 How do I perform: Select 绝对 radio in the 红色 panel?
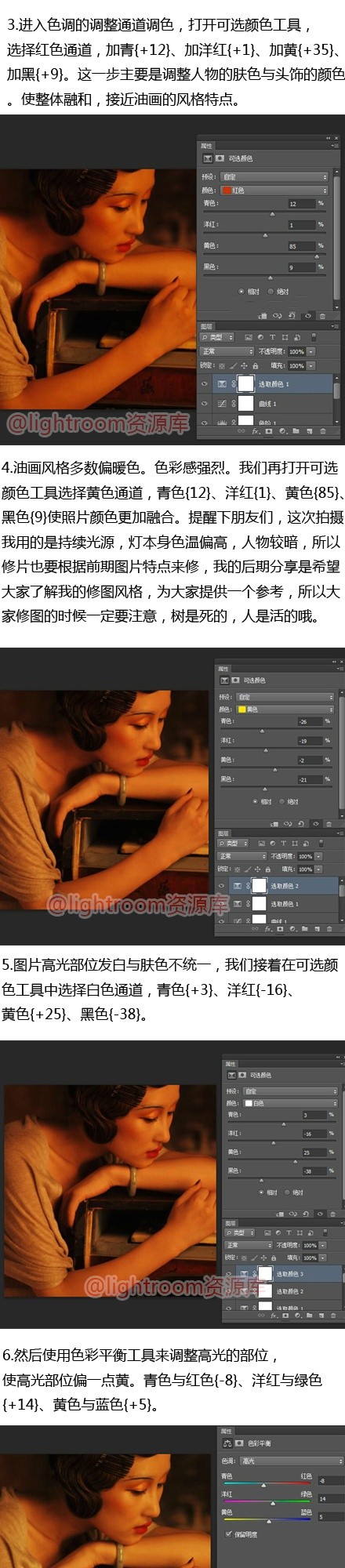point(271,291)
